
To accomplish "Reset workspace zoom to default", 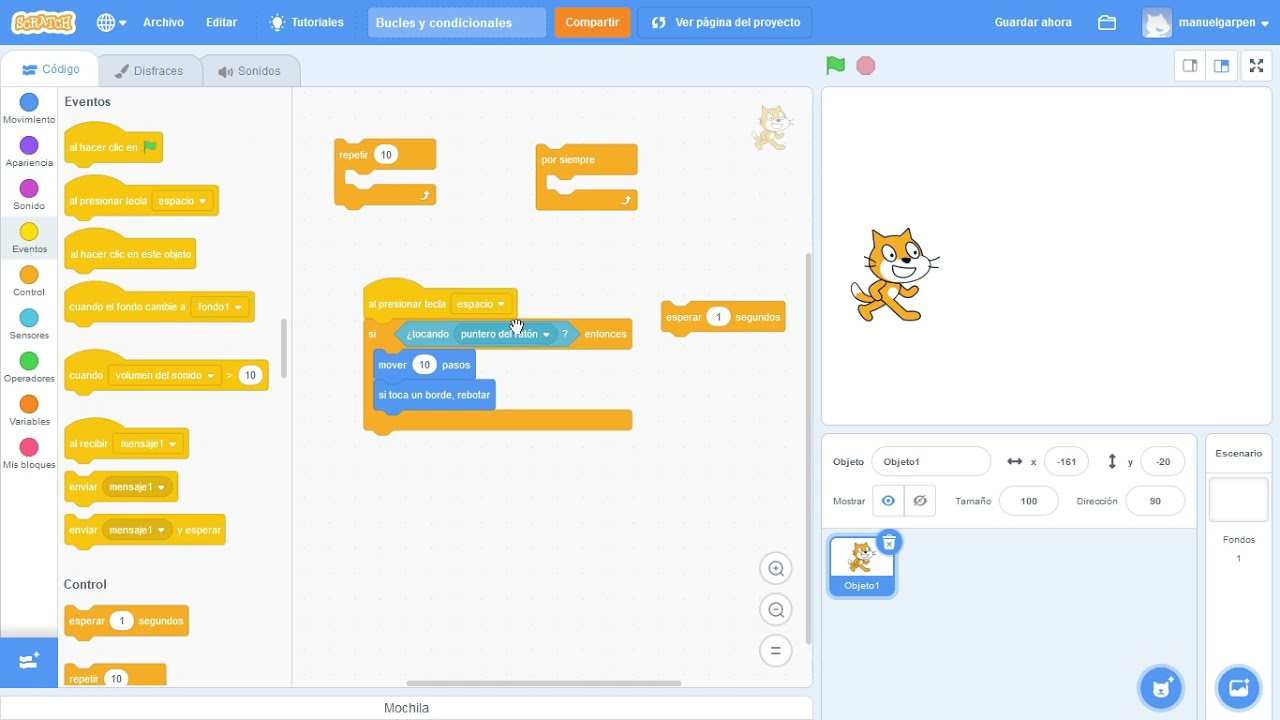I will click(x=775, y=651).
